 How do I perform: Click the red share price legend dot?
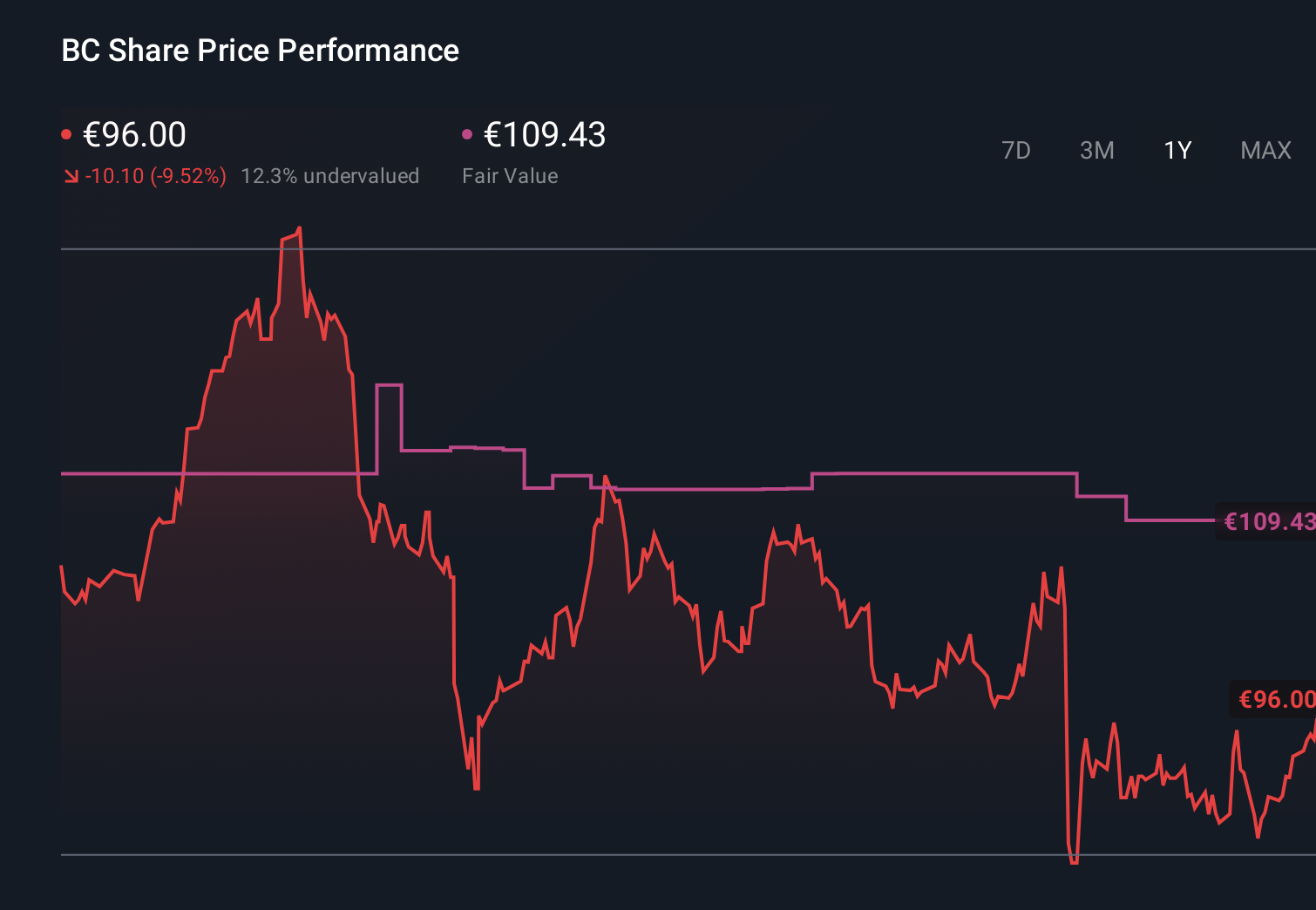tap(68, 133)
